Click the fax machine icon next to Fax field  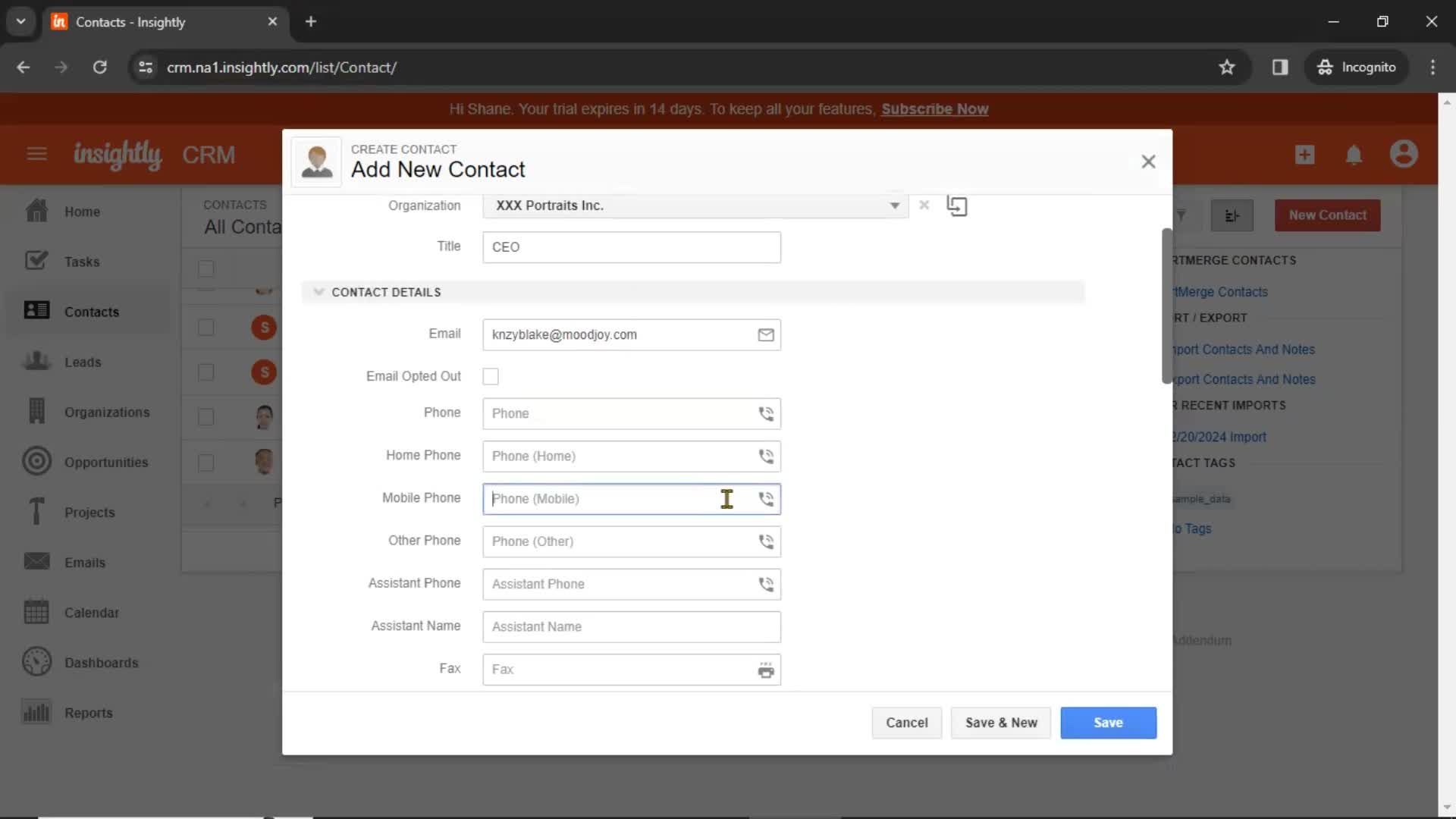click(766, 668)
